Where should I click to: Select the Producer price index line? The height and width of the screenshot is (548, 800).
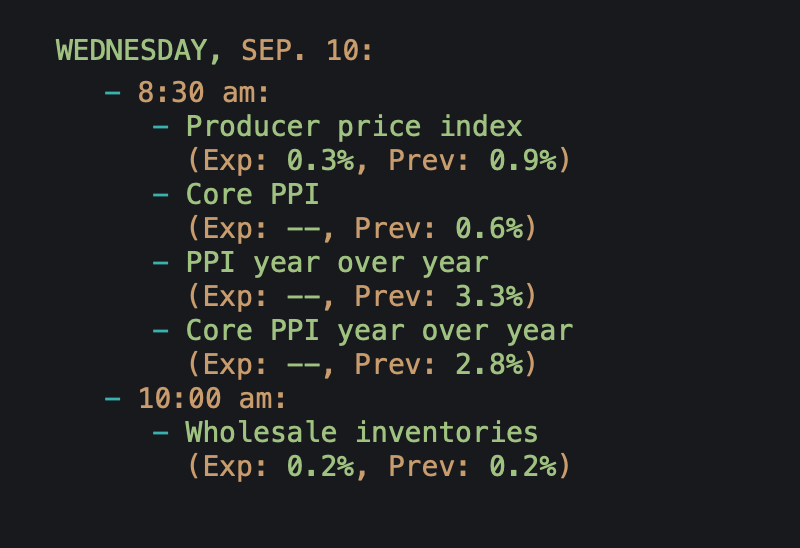click(354, 127)
